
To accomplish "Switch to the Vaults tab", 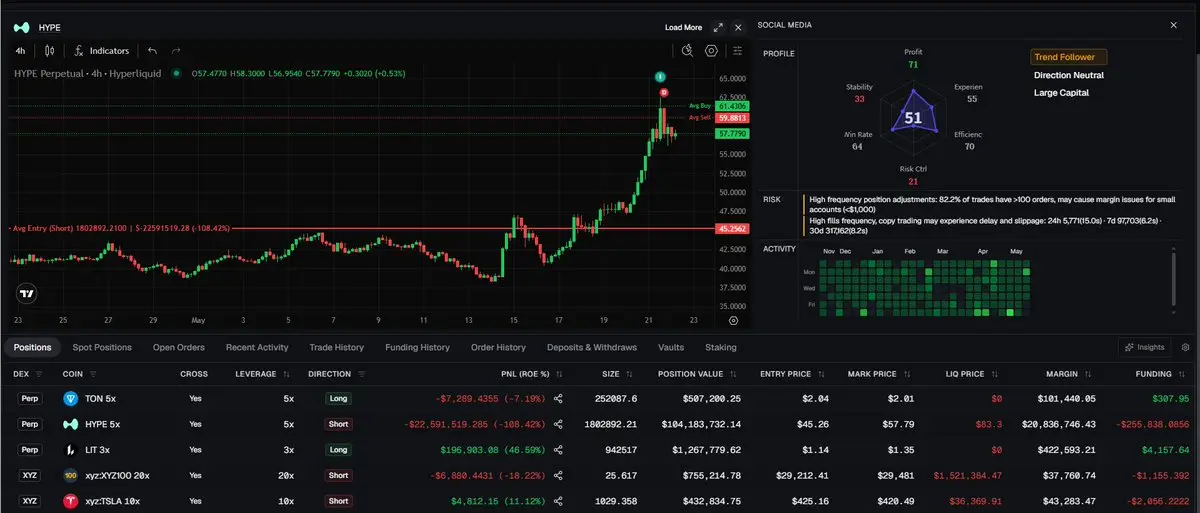I will 671,347.
